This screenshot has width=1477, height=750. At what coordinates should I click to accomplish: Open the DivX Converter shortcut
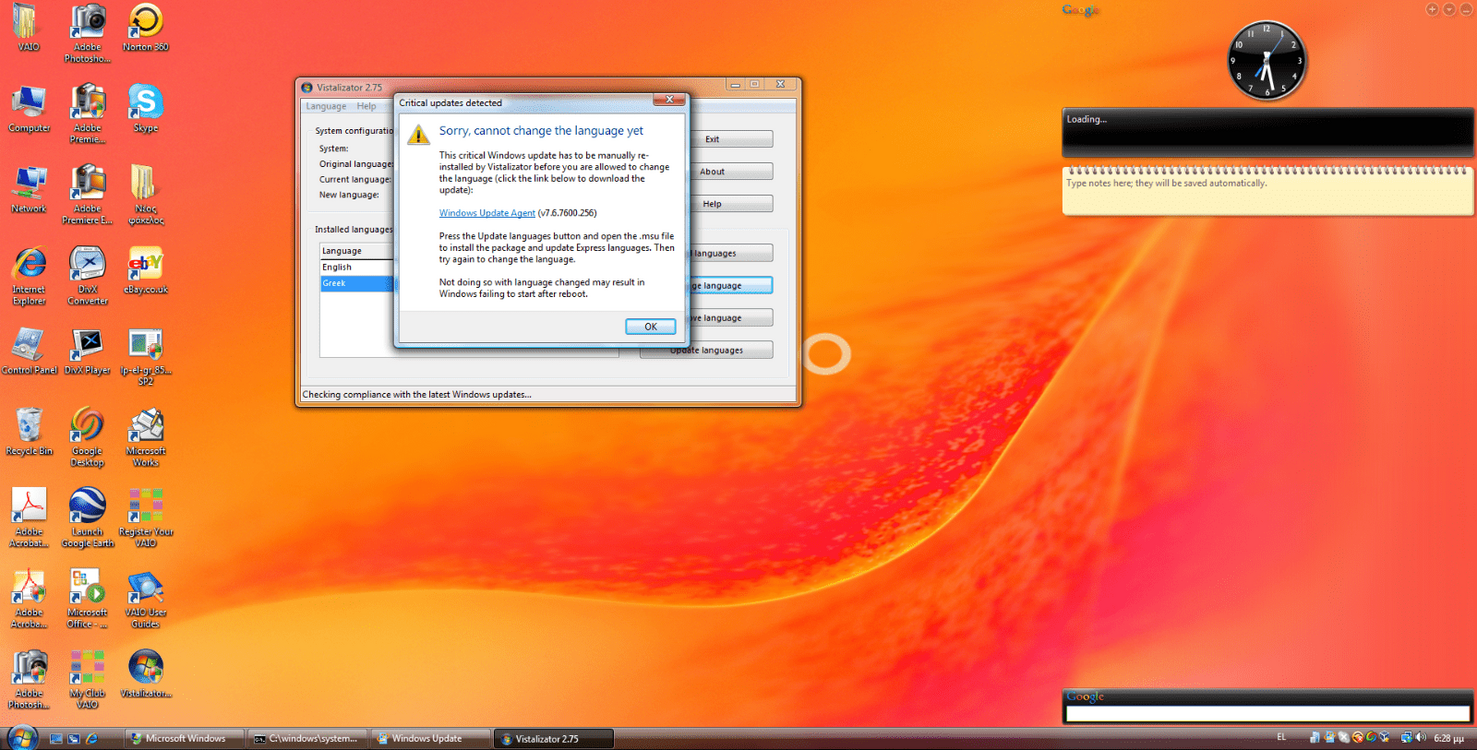tap(87, 276)
